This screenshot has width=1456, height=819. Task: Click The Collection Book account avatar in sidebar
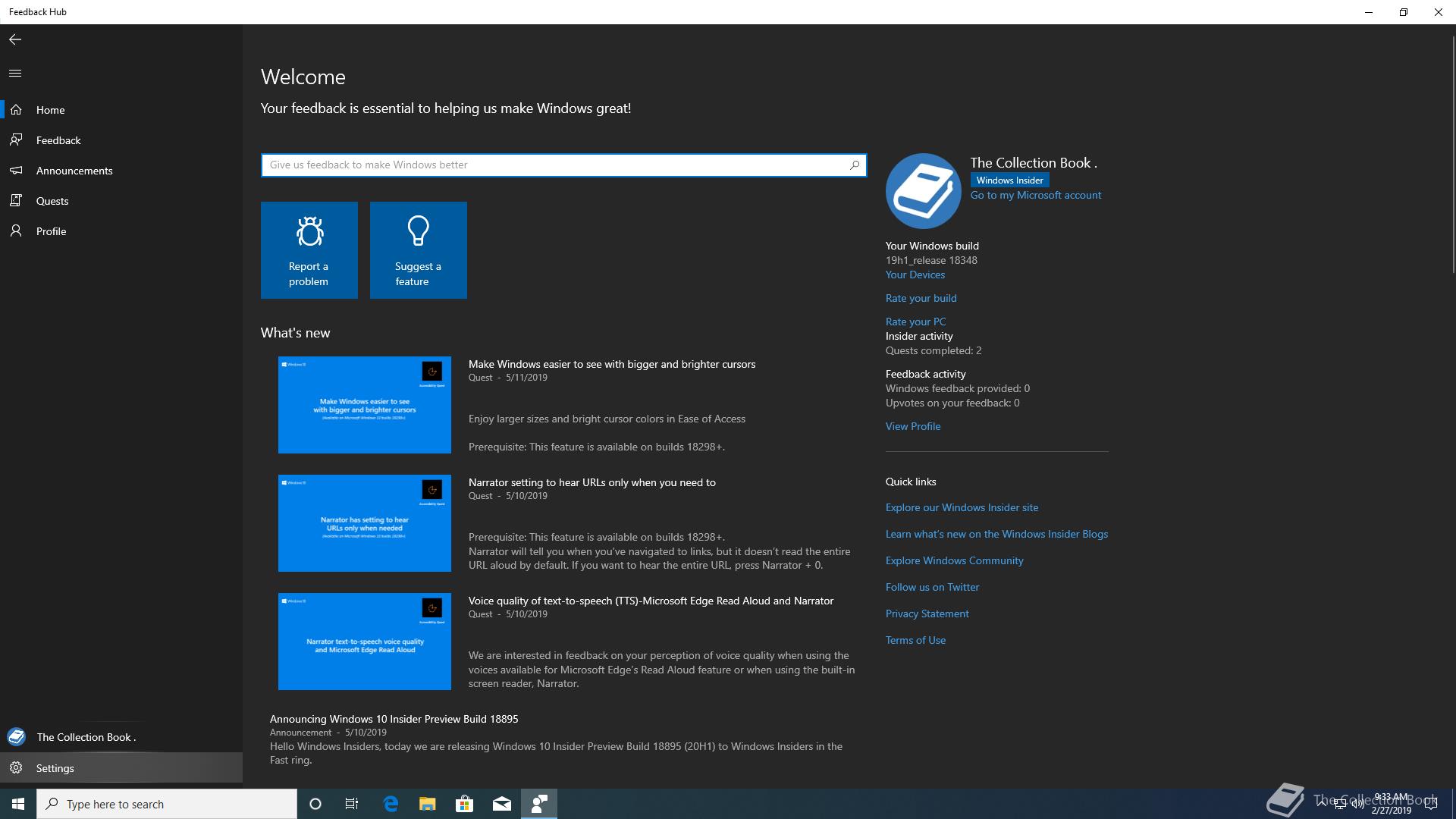click(16, 736)
